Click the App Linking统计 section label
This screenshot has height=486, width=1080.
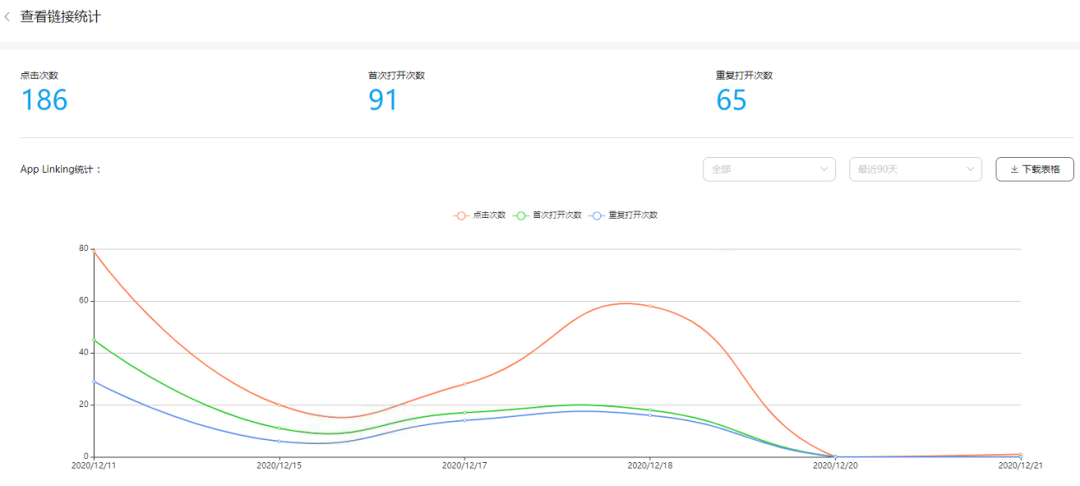[61, 170]
